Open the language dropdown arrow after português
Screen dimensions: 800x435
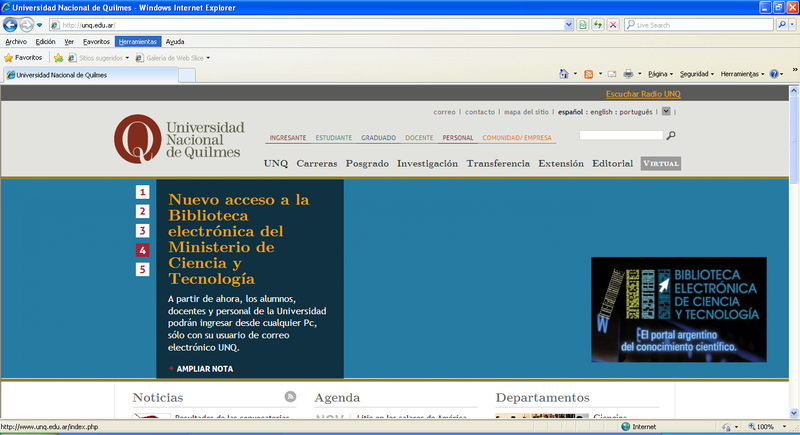click(x=666, y=111)
